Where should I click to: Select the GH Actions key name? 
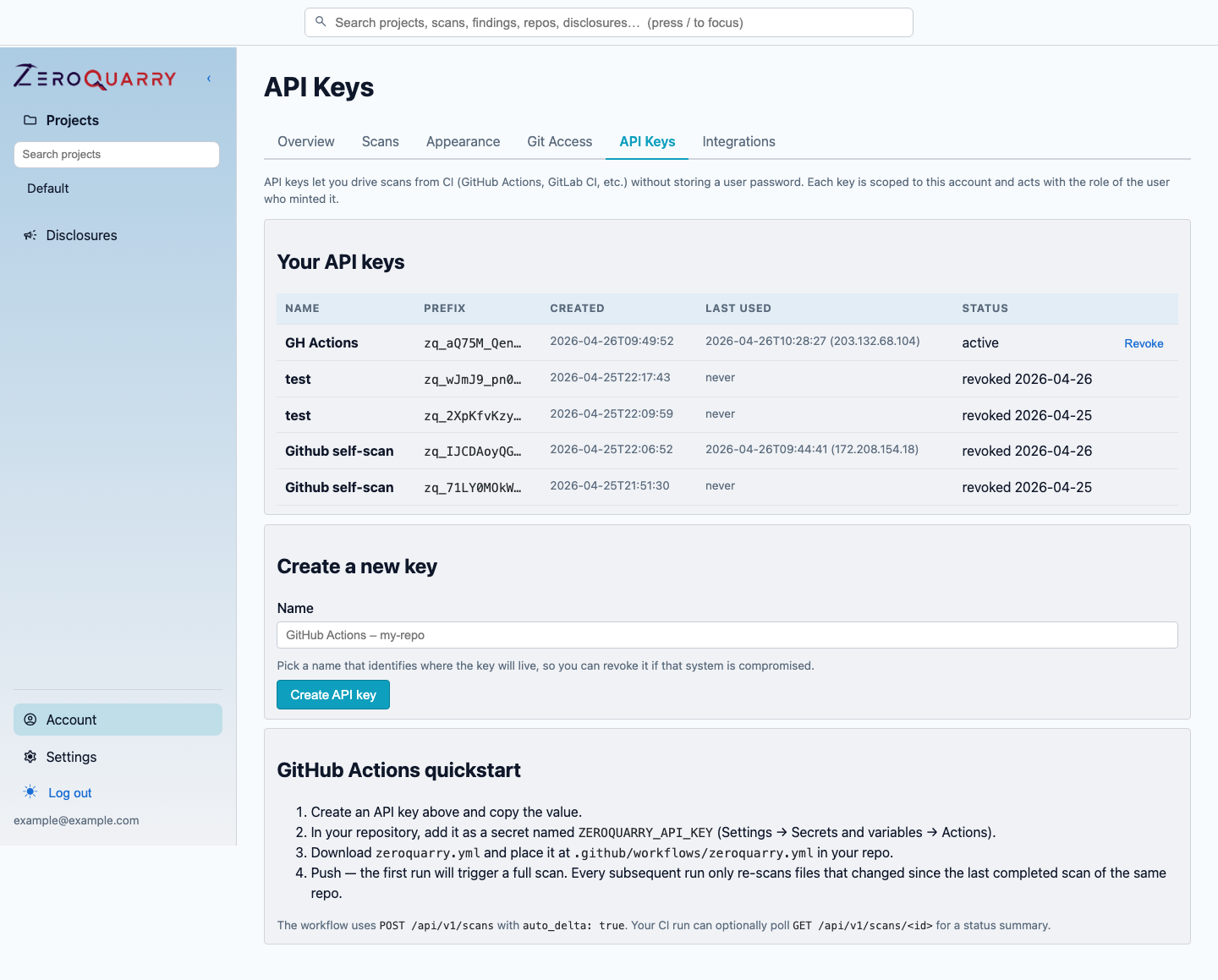(x=321, y=342)
